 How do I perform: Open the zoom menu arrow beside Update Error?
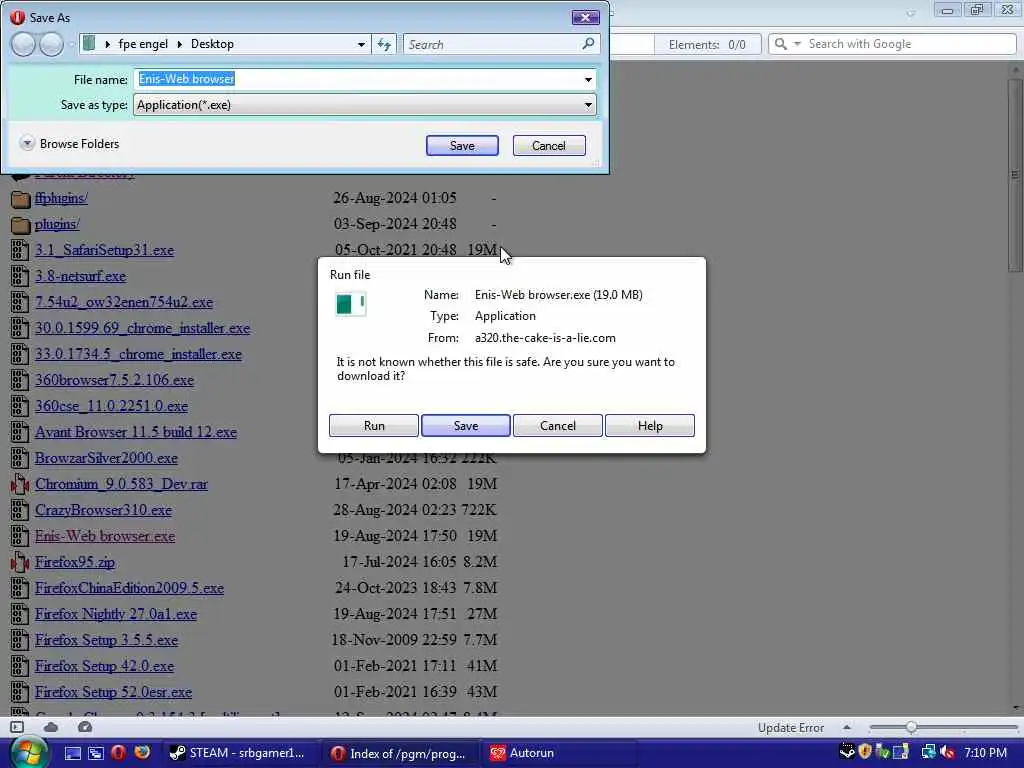point(847,727)
